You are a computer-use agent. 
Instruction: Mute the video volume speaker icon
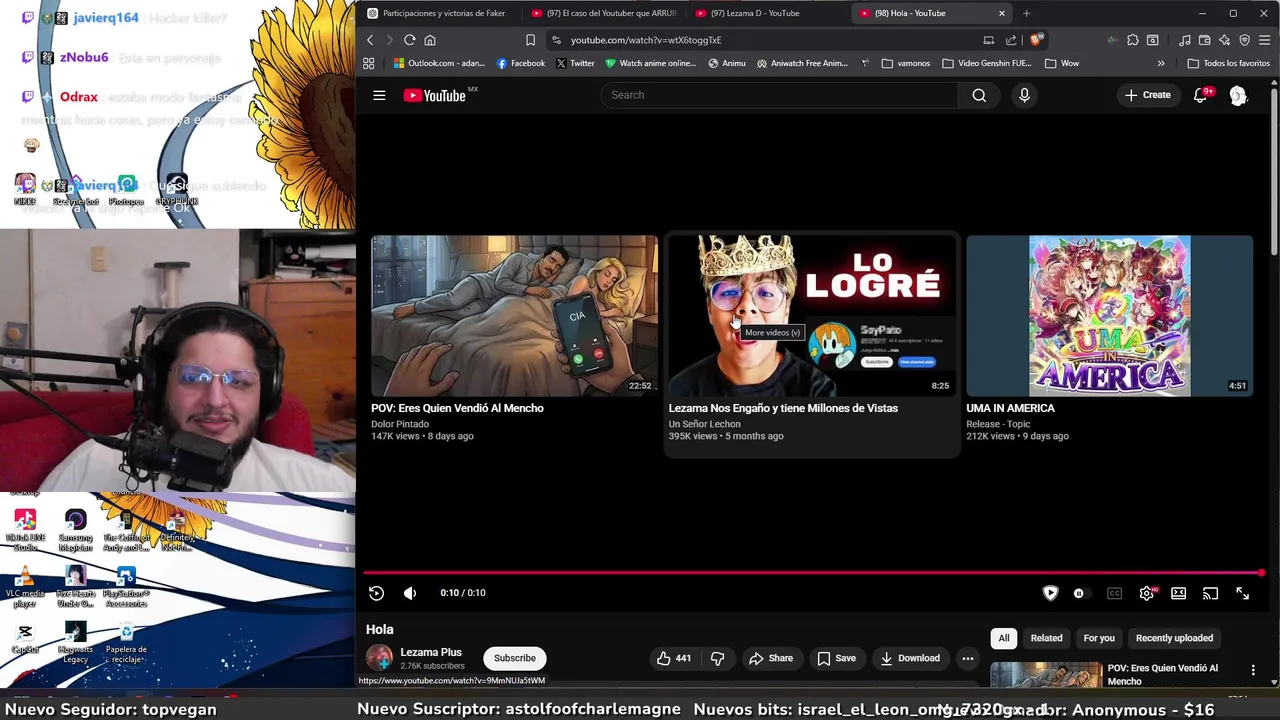click(x=410, y=593)
